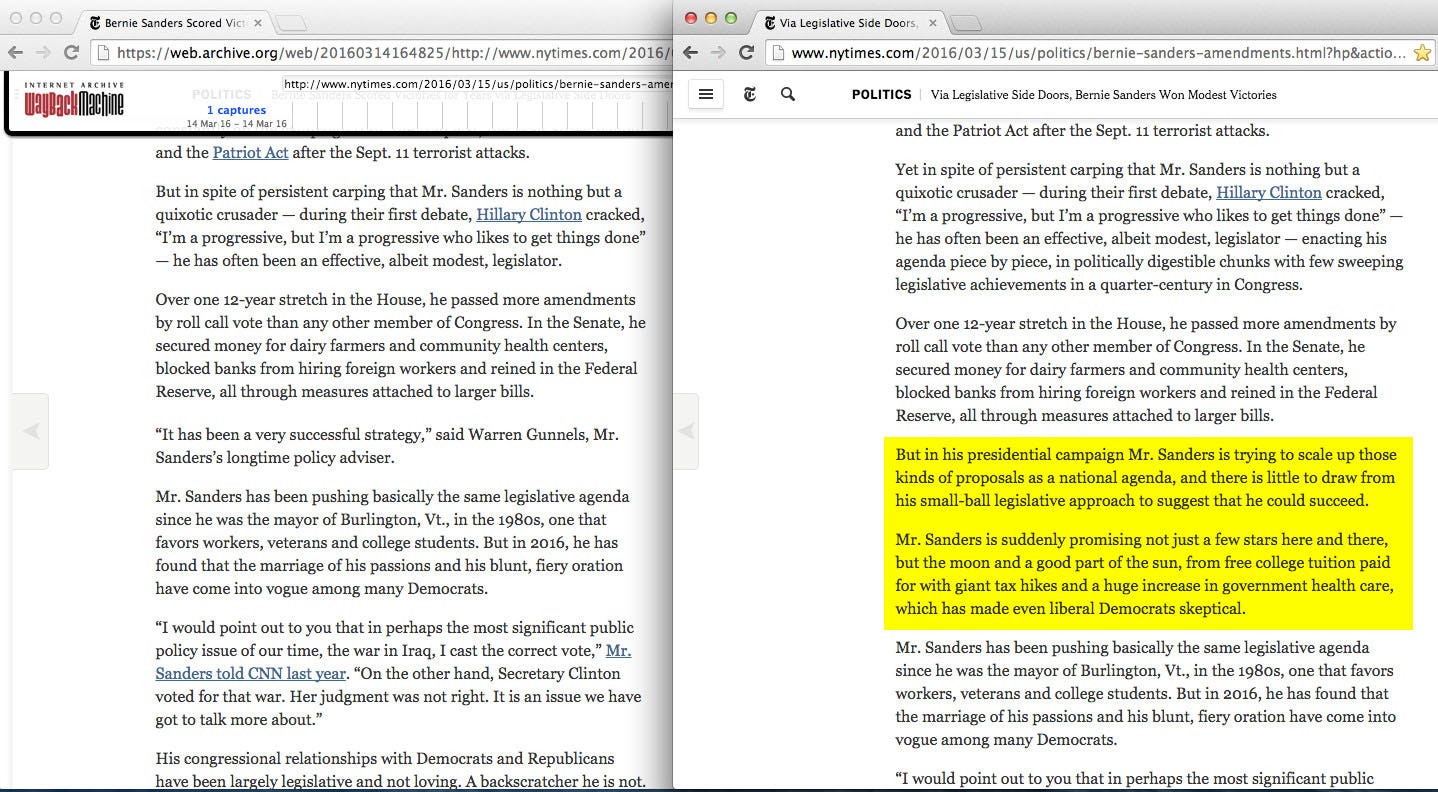Image resolution: width=1438 pixels, height=792 pixels.
Task: Open hamburger sections menu on NYTimes
Action: pos(706,94)
